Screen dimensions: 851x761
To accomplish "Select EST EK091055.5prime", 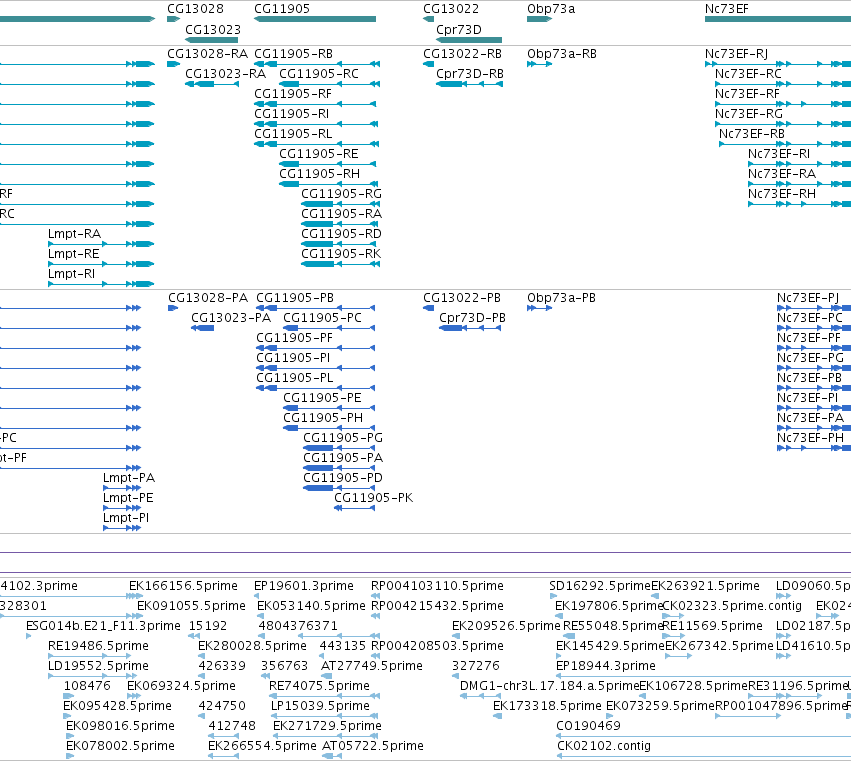I will (192, 606).
